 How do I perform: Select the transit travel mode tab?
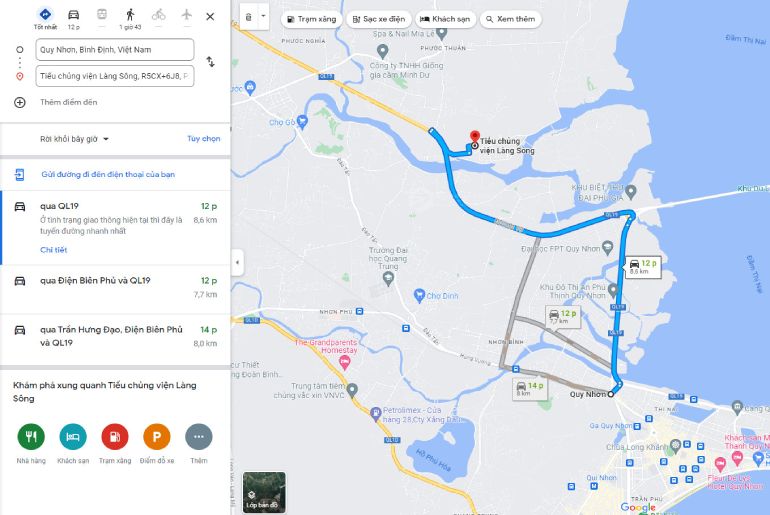click(x=102, y=15)
